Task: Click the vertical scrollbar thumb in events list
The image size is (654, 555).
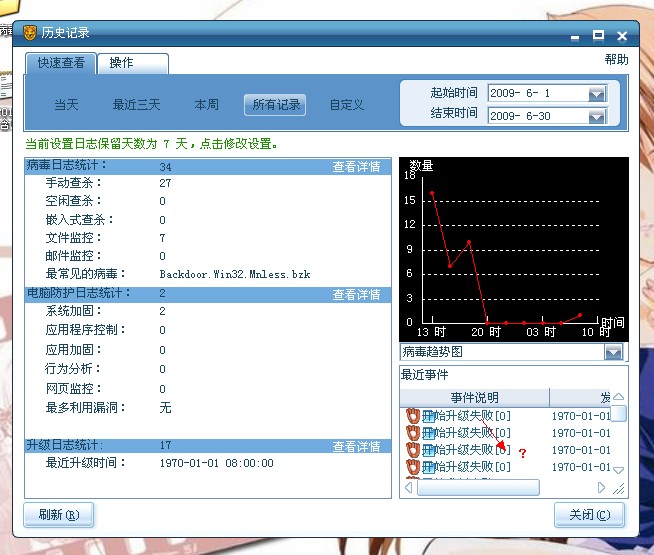Action: (619, 414)
